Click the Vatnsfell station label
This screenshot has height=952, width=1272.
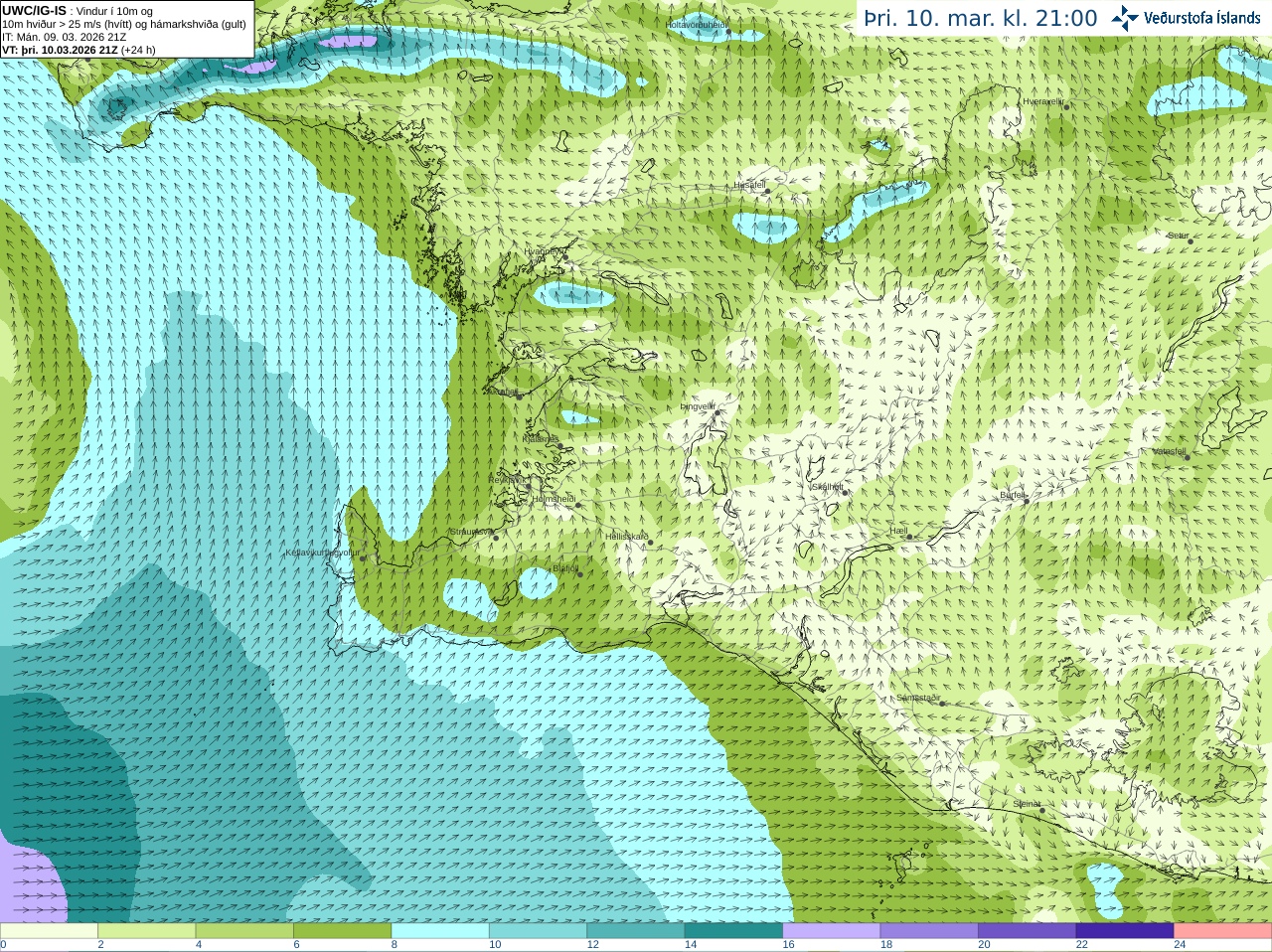pyautogui.click(x=1169, y=451)
